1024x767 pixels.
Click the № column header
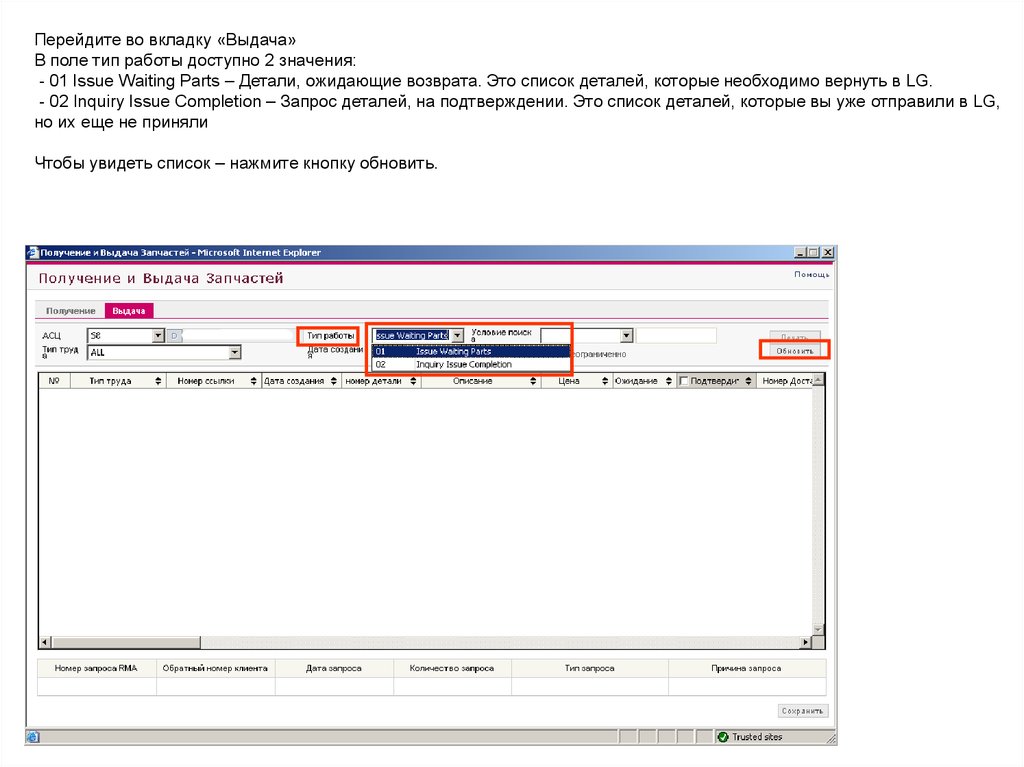click(54, 381)
